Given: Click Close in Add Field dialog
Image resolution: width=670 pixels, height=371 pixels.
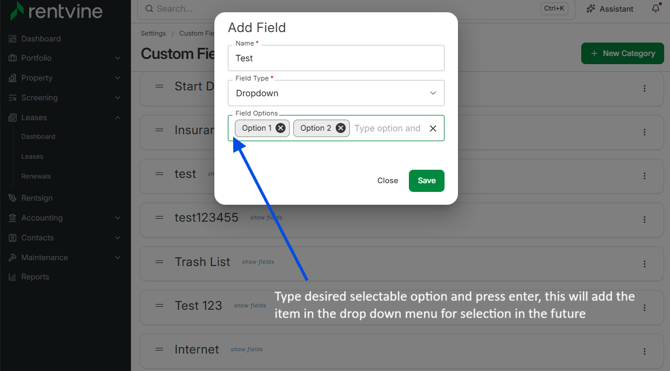Looking at the screenshot, I should [388, 181].
